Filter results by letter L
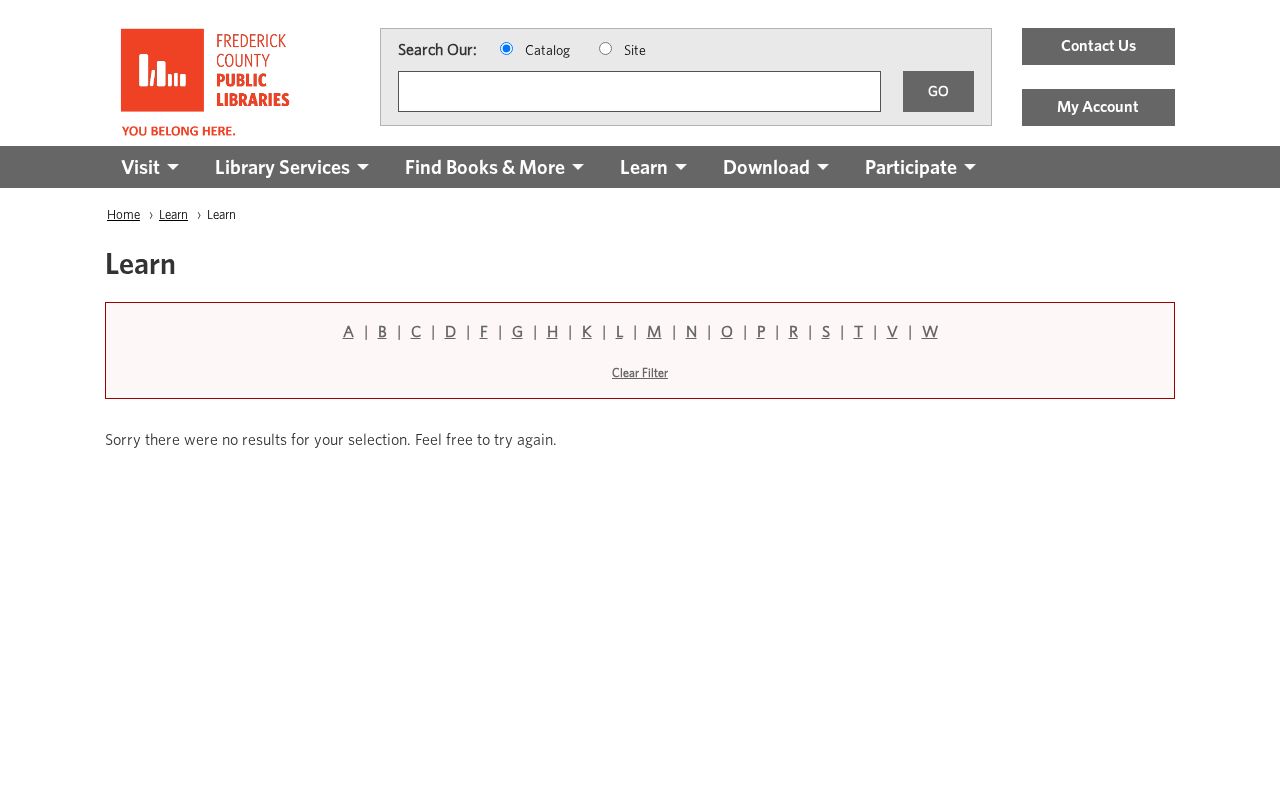Screen dimensions: 1280x800 point(619,332)
